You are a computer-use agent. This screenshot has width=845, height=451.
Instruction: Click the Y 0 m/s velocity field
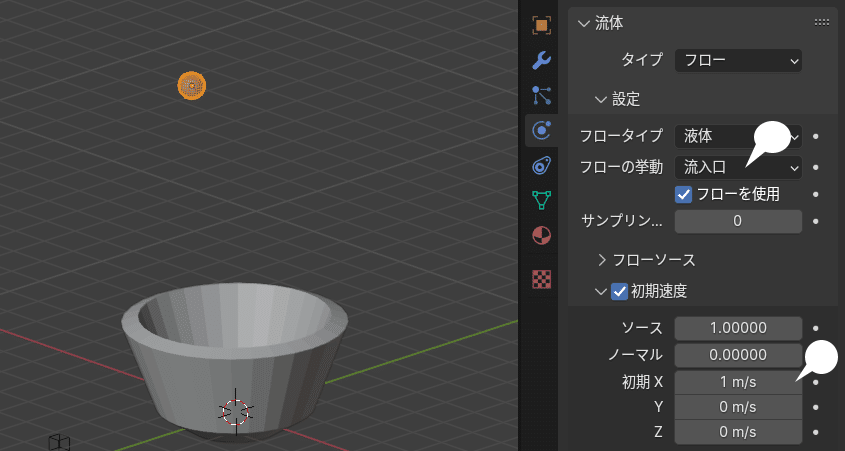(x=738, y=407)
